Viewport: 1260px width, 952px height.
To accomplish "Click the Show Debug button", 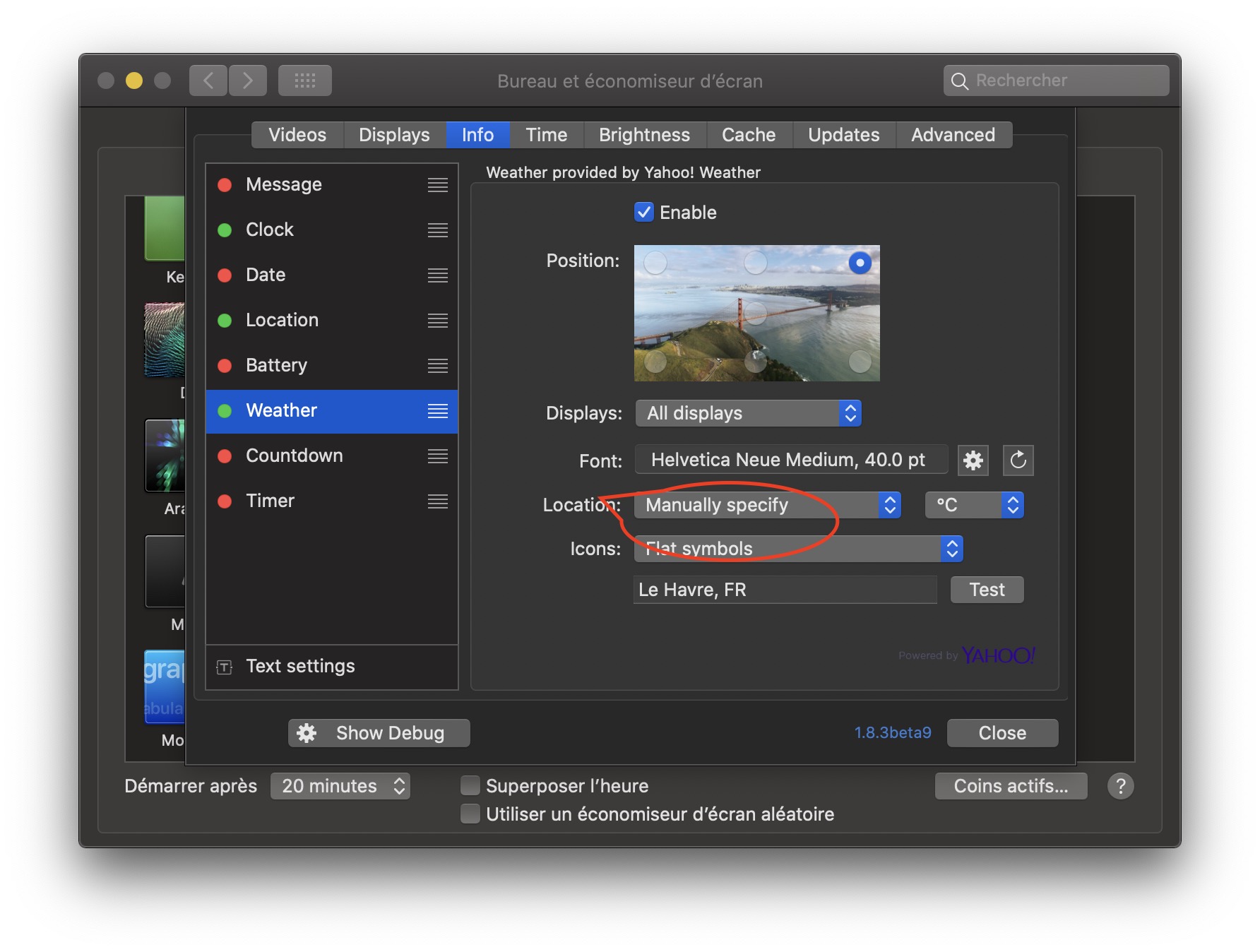I will [x=379, y=733].
